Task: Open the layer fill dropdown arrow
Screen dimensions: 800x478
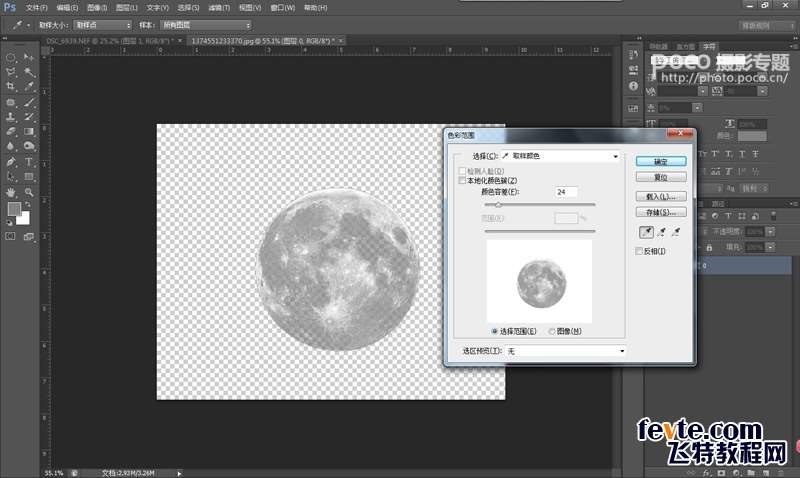Action: tap(770, 247)
